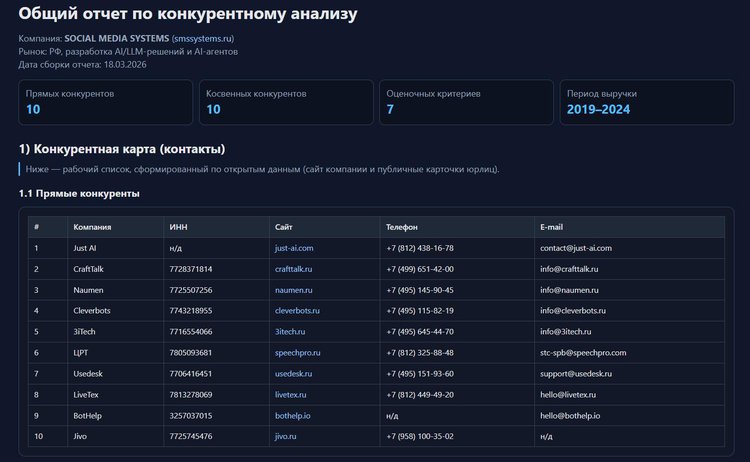Click the report date 18.03.2026 line

[82, 65]
